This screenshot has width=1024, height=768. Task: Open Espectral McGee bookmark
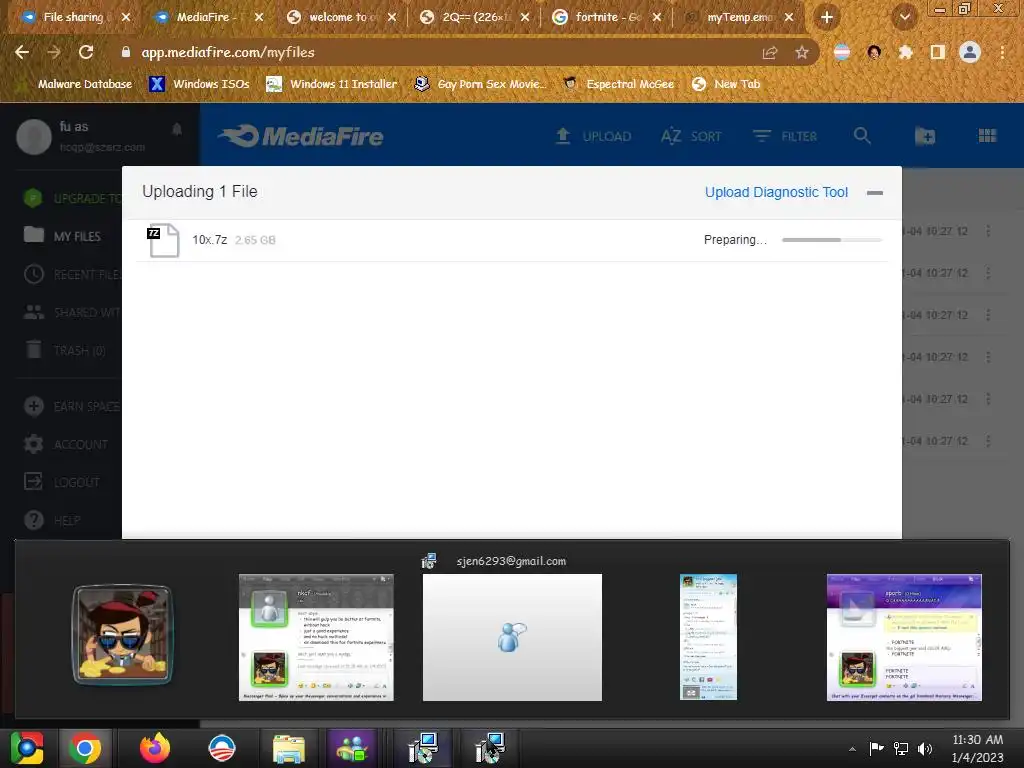[618, 84]
